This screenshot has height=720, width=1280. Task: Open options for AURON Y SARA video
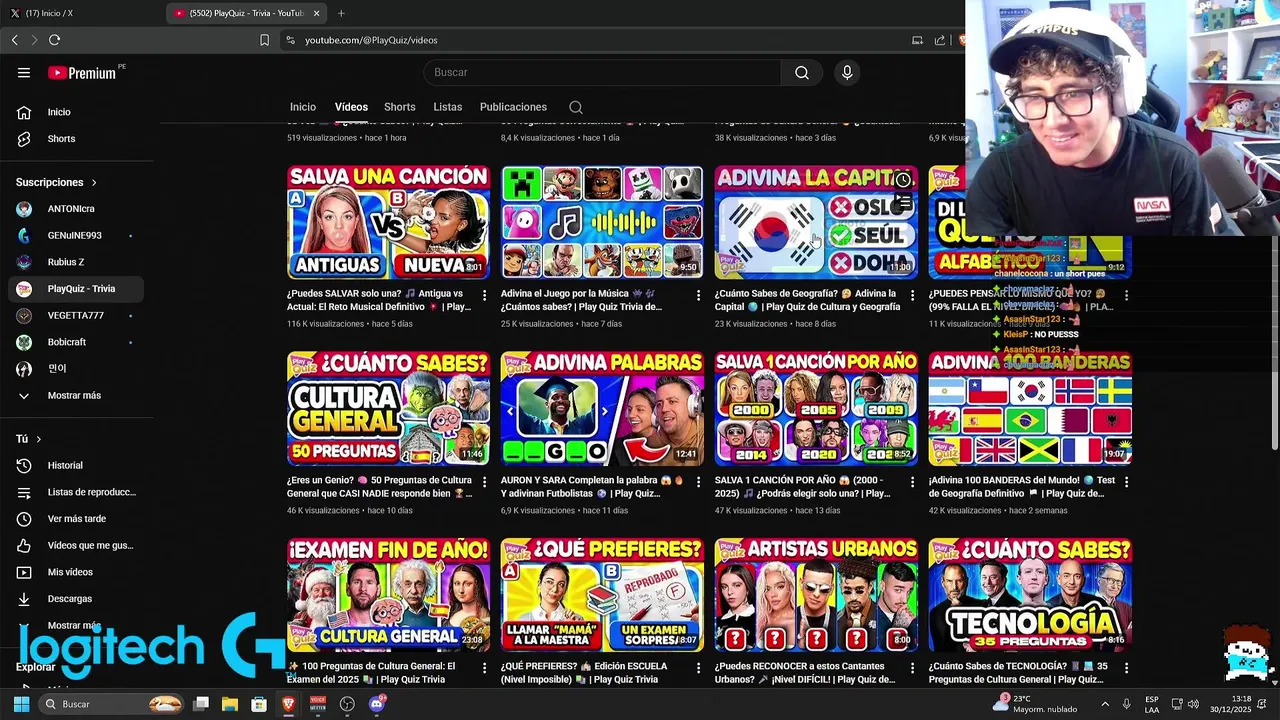point(699,481)
